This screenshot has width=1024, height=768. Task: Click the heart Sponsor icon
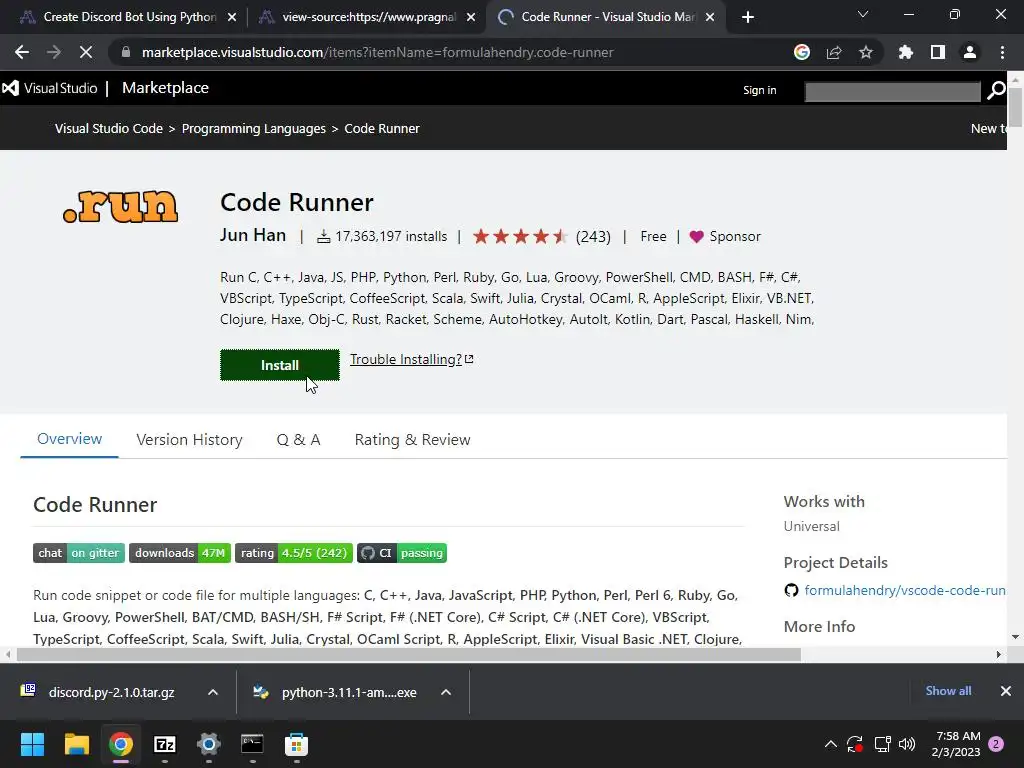pos(696,236)
